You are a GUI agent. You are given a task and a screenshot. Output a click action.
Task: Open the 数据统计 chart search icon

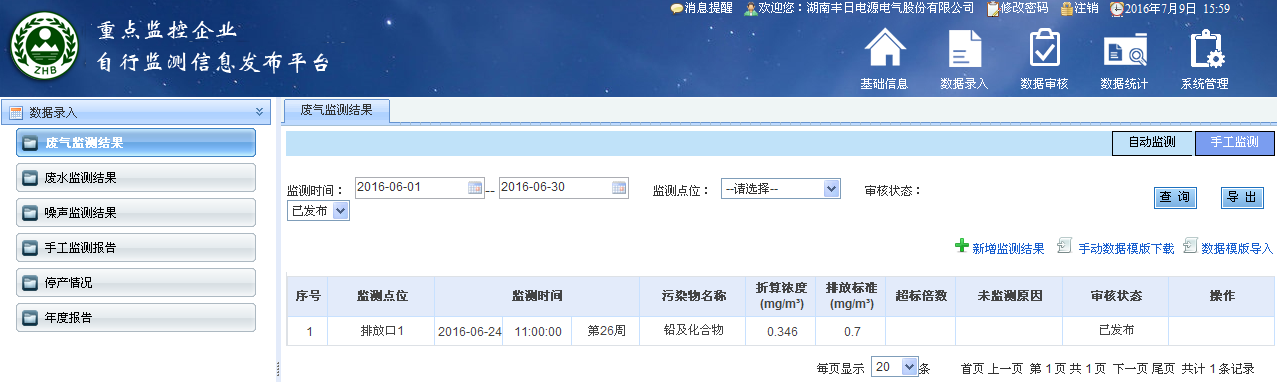click(x=1125, y=50)
